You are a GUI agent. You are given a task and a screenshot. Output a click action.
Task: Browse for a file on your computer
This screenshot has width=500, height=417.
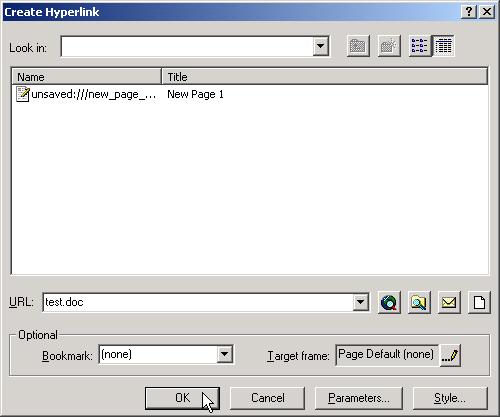[419, 303]
